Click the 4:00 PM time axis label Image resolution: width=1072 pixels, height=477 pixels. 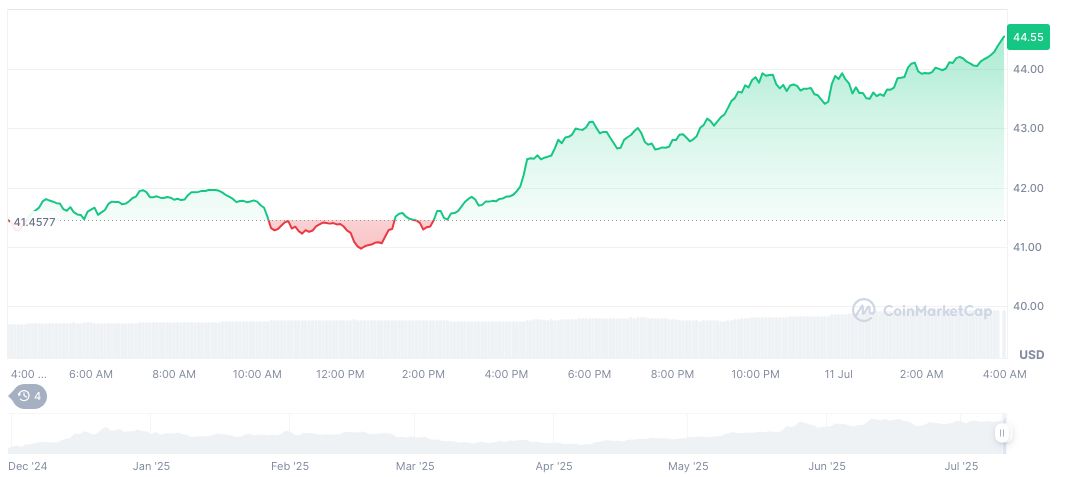(x=506, y=374)
